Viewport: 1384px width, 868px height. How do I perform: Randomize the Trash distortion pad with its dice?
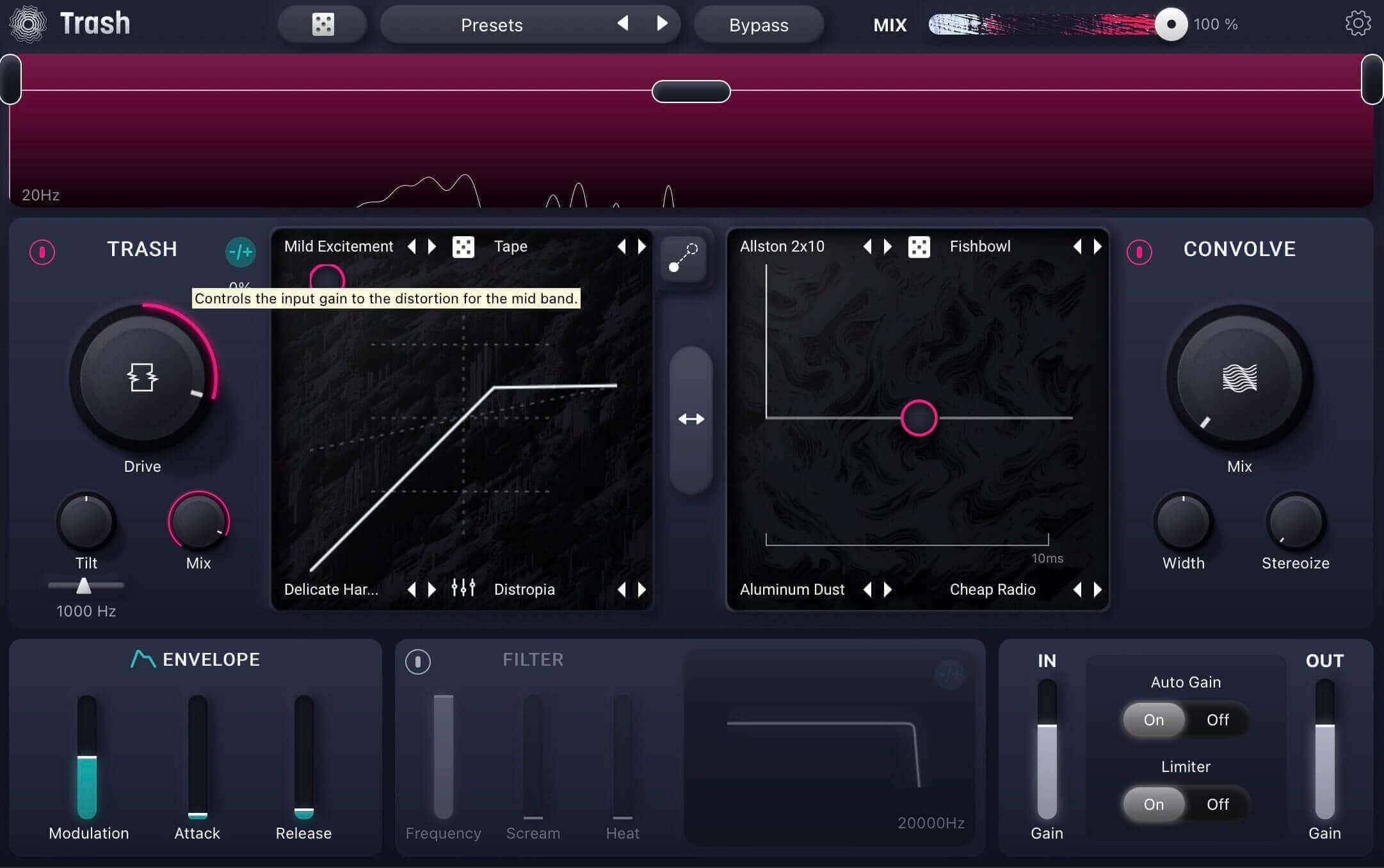click(463, 246)
